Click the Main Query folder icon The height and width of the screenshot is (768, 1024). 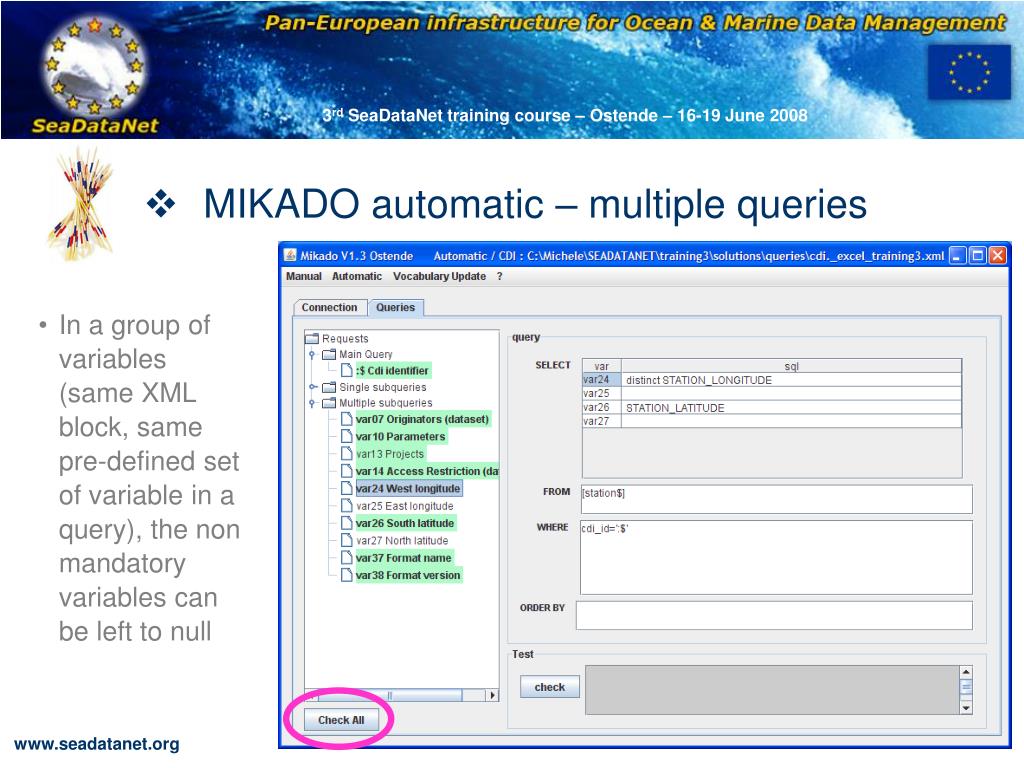[x=329, y=354]
